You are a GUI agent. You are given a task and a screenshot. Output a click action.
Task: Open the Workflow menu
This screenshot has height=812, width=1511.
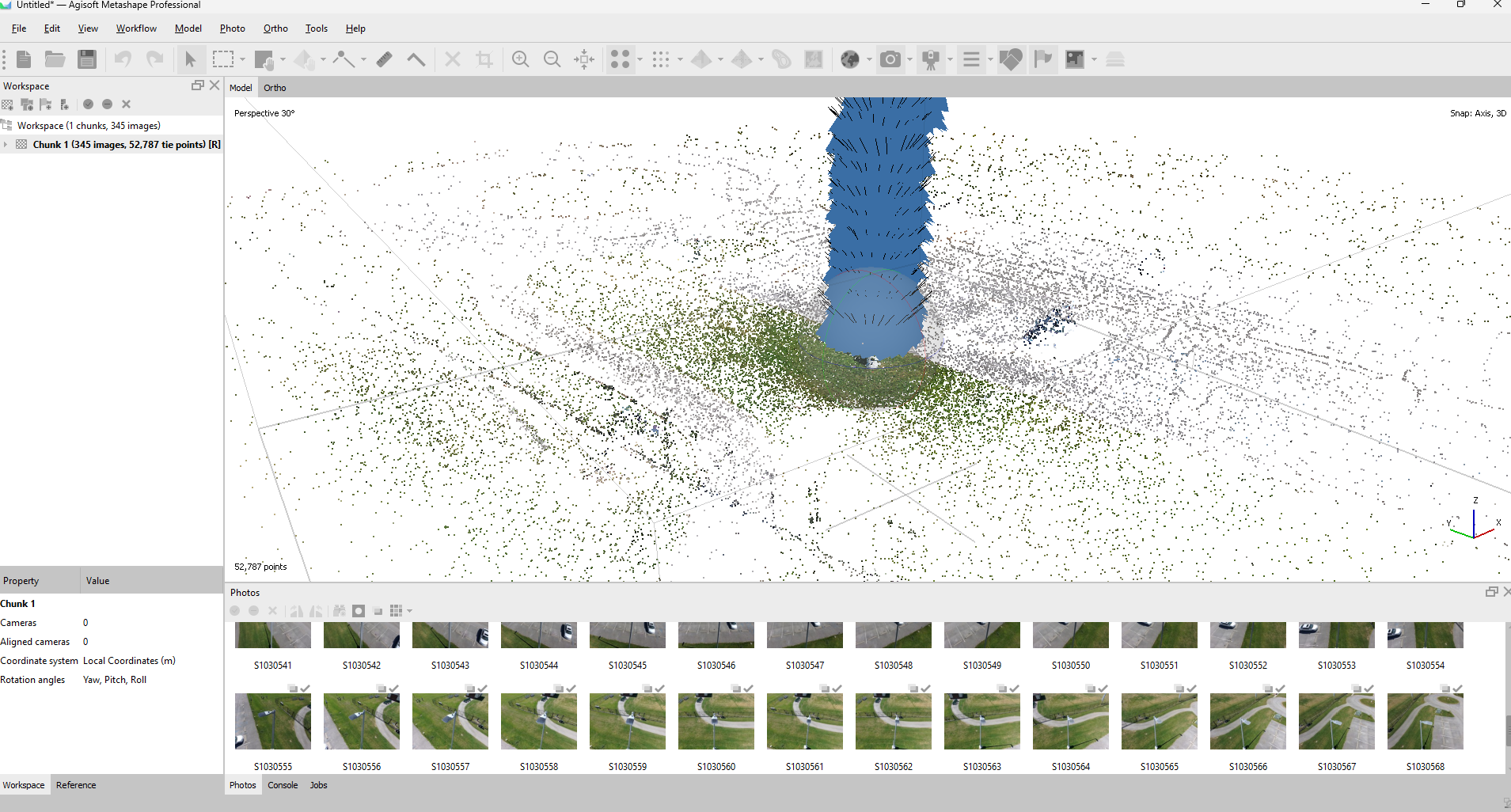(x=136, y=28)
